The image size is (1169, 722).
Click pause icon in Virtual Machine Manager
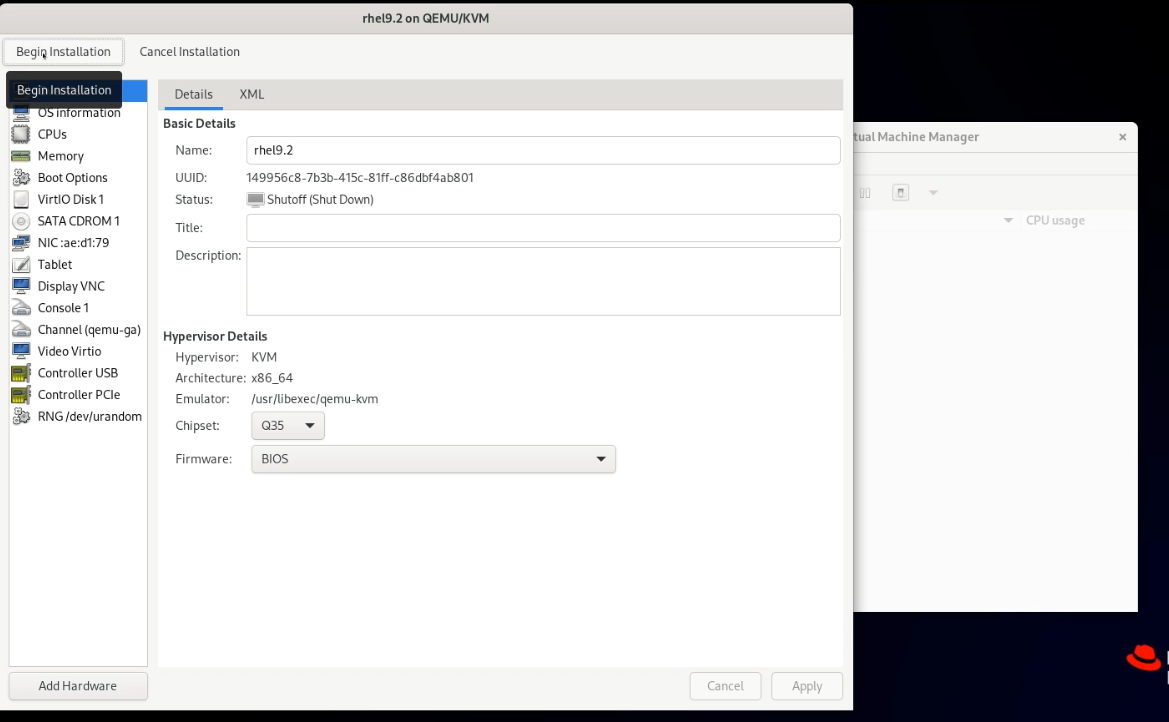click(865, 192)
